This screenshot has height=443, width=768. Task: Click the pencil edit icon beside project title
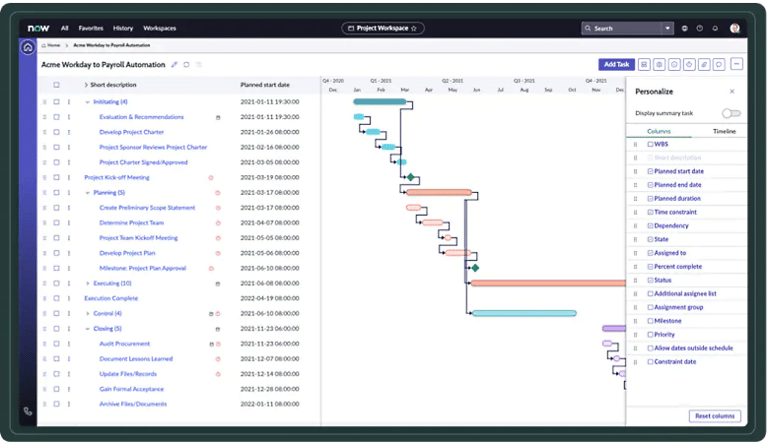tap(174, 65)
